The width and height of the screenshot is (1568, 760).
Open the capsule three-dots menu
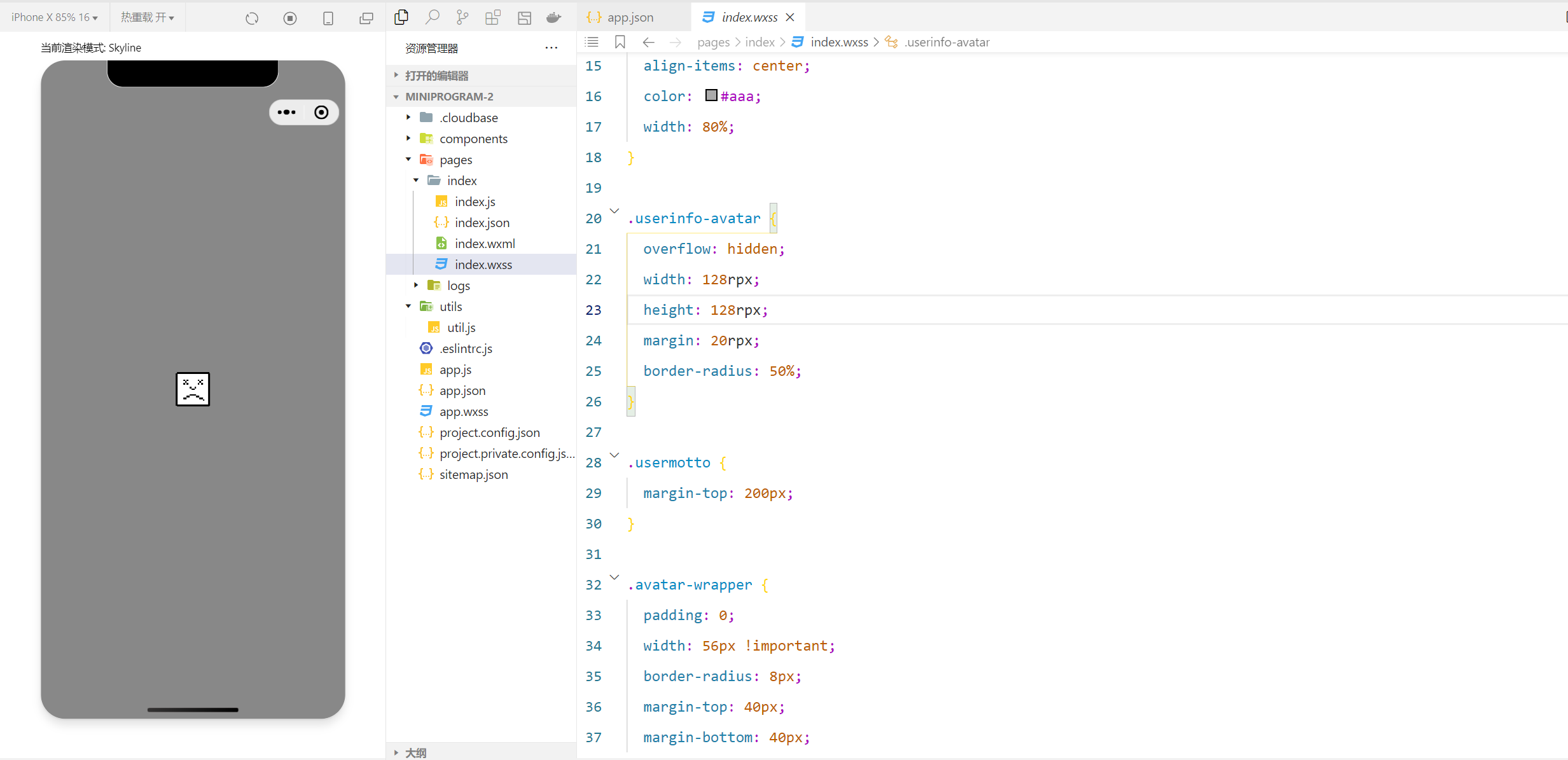[x=286, y=113]
